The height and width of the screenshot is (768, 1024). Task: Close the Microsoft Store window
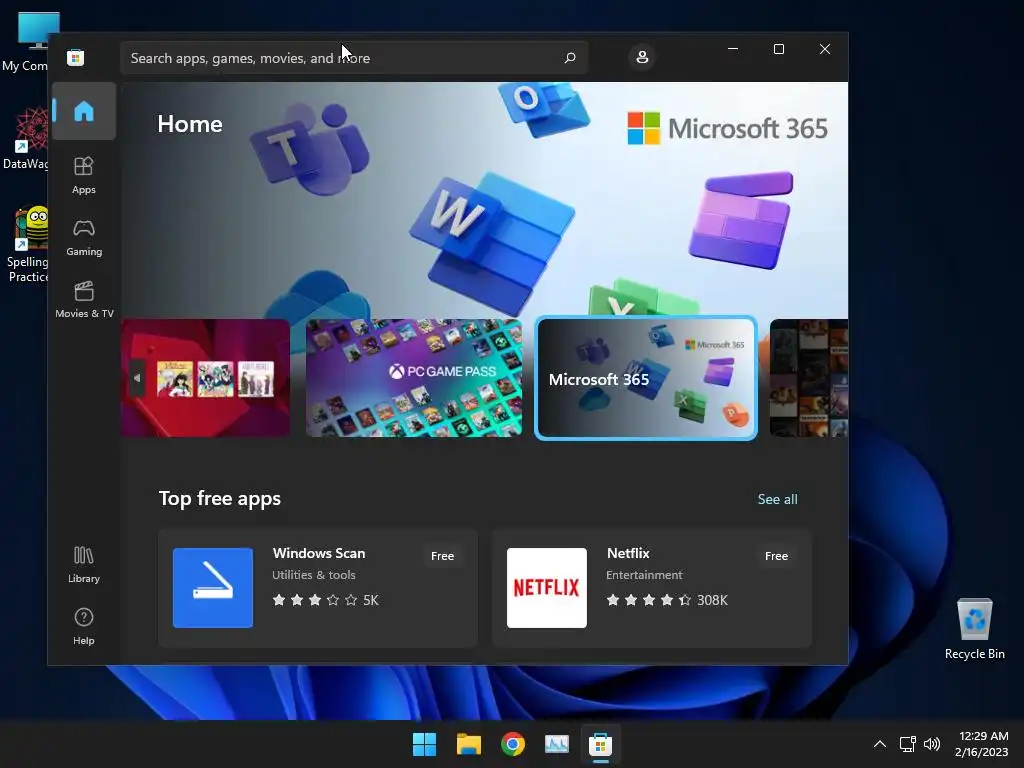click(825, 49)
